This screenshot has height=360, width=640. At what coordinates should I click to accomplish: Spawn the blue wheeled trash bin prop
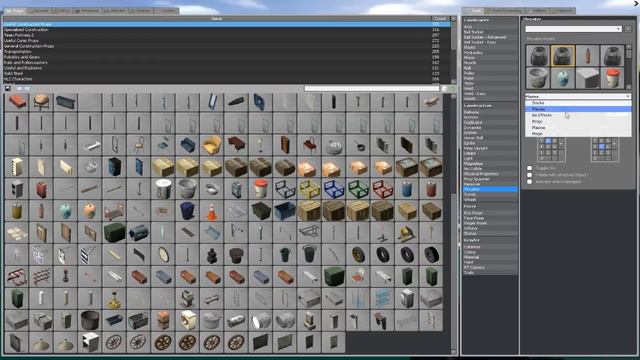pos(187,211)
